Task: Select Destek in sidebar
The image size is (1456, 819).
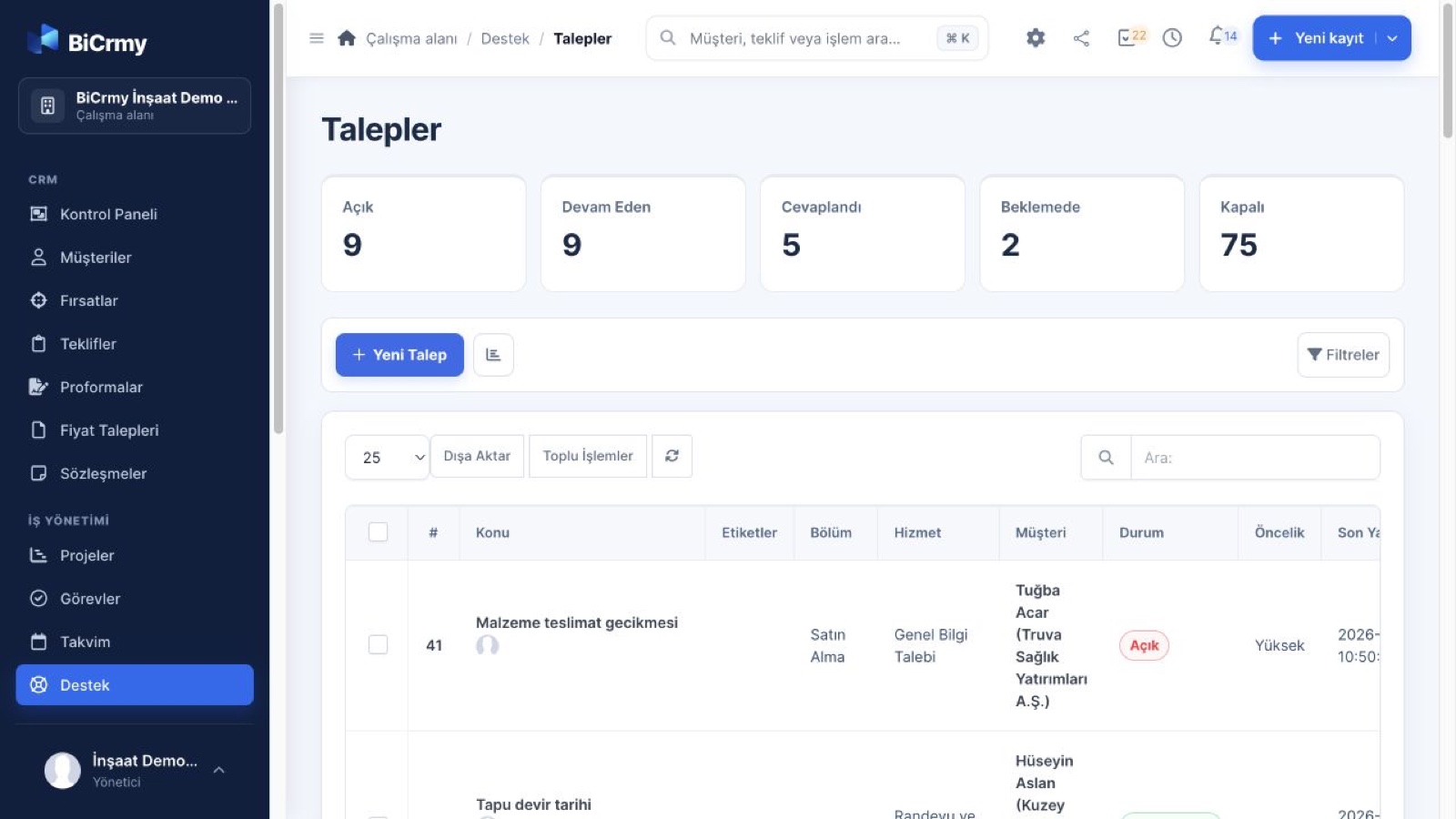Action: (x=135, y=685)
